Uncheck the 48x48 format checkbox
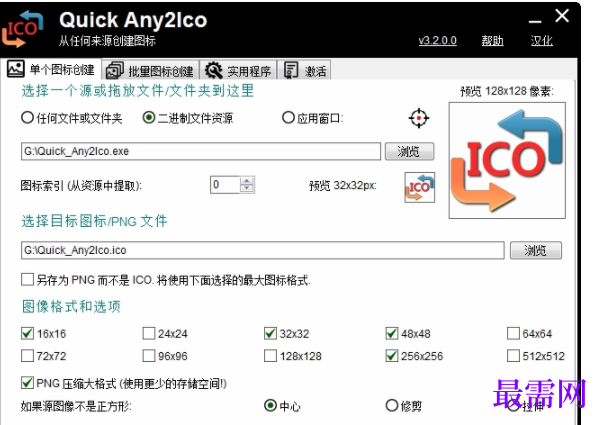The width and height of the screenshot is (605, 425). (x=392, y=333)
